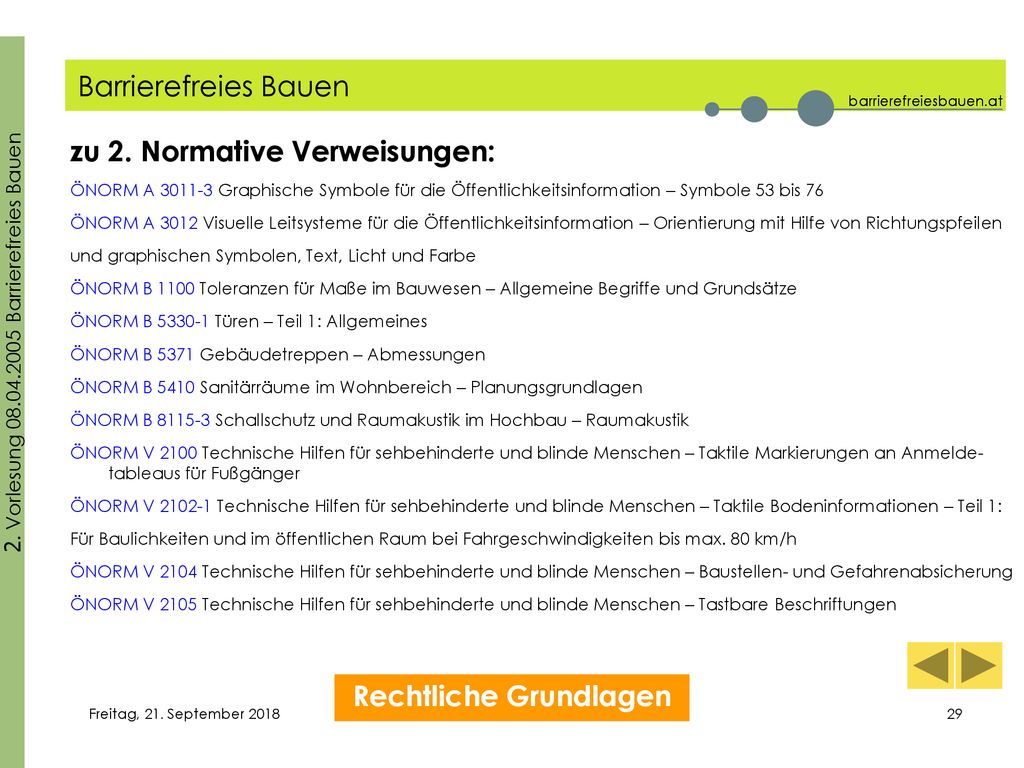Viewport: 1024px width, 768px height.
Task: Open ÖNORM V 2104 link
Action: point(133,571)
